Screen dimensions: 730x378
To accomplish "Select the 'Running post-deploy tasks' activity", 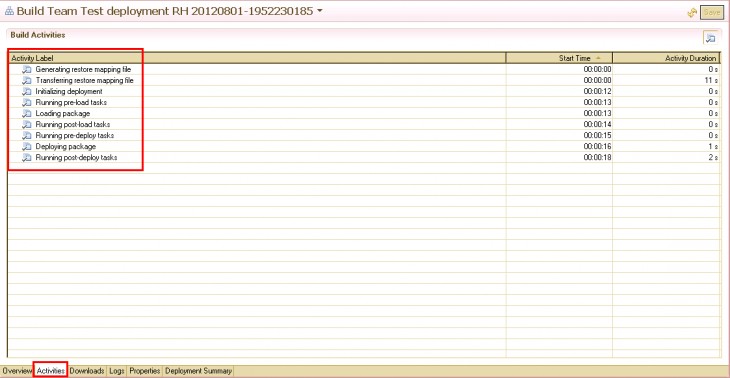I will [76, 157].
